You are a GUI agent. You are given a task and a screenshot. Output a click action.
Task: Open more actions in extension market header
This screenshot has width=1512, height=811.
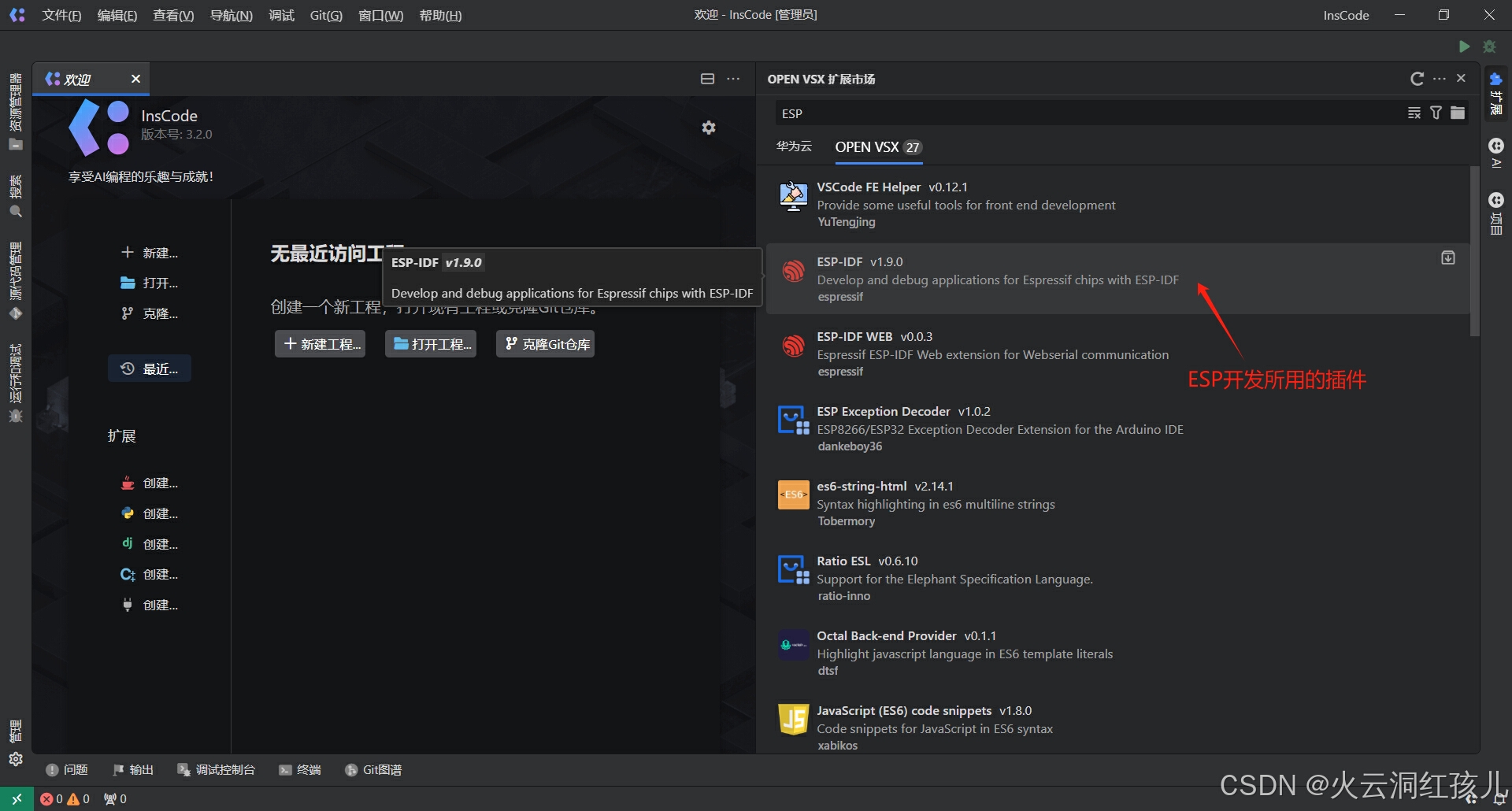pyautogui.click(x=1440, y=79)
